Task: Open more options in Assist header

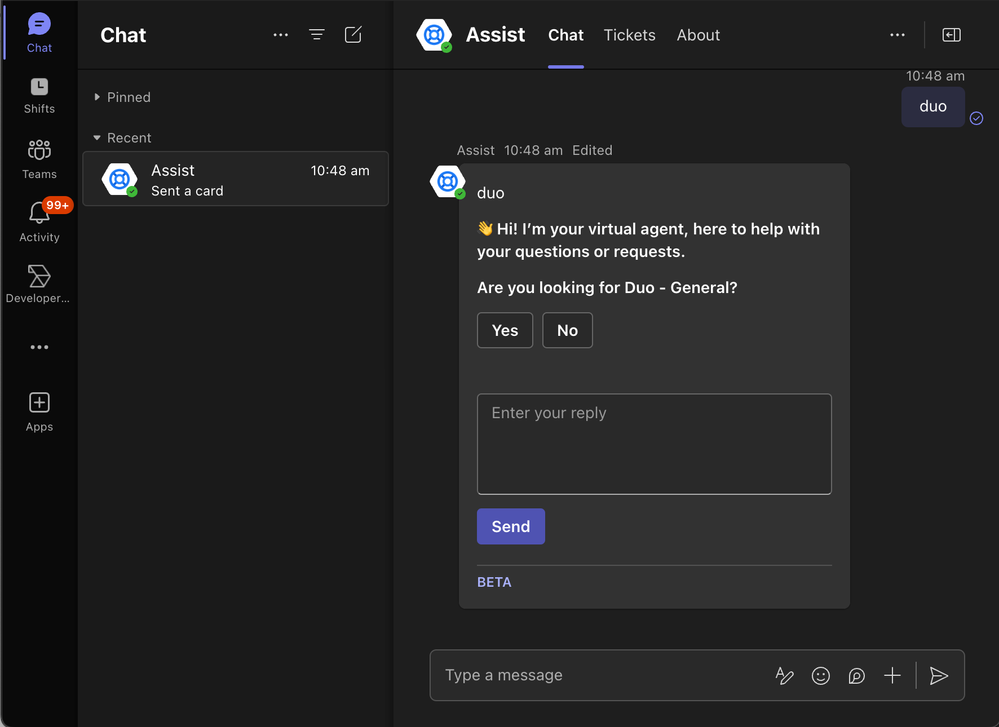Action: (x=897, y=35)
